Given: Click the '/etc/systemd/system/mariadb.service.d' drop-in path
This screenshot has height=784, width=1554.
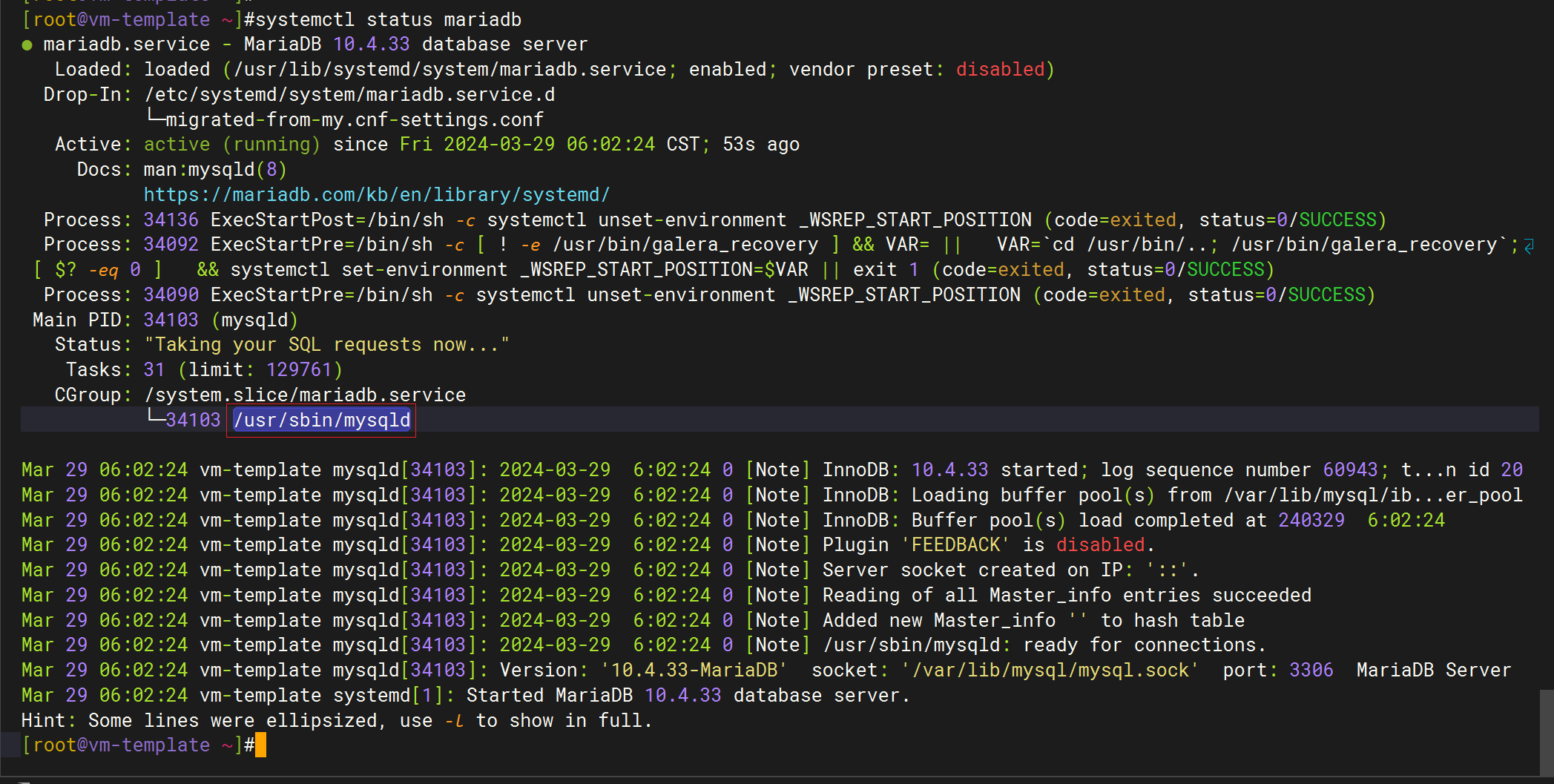Looking at the screenshot, I should pos(349,95).
